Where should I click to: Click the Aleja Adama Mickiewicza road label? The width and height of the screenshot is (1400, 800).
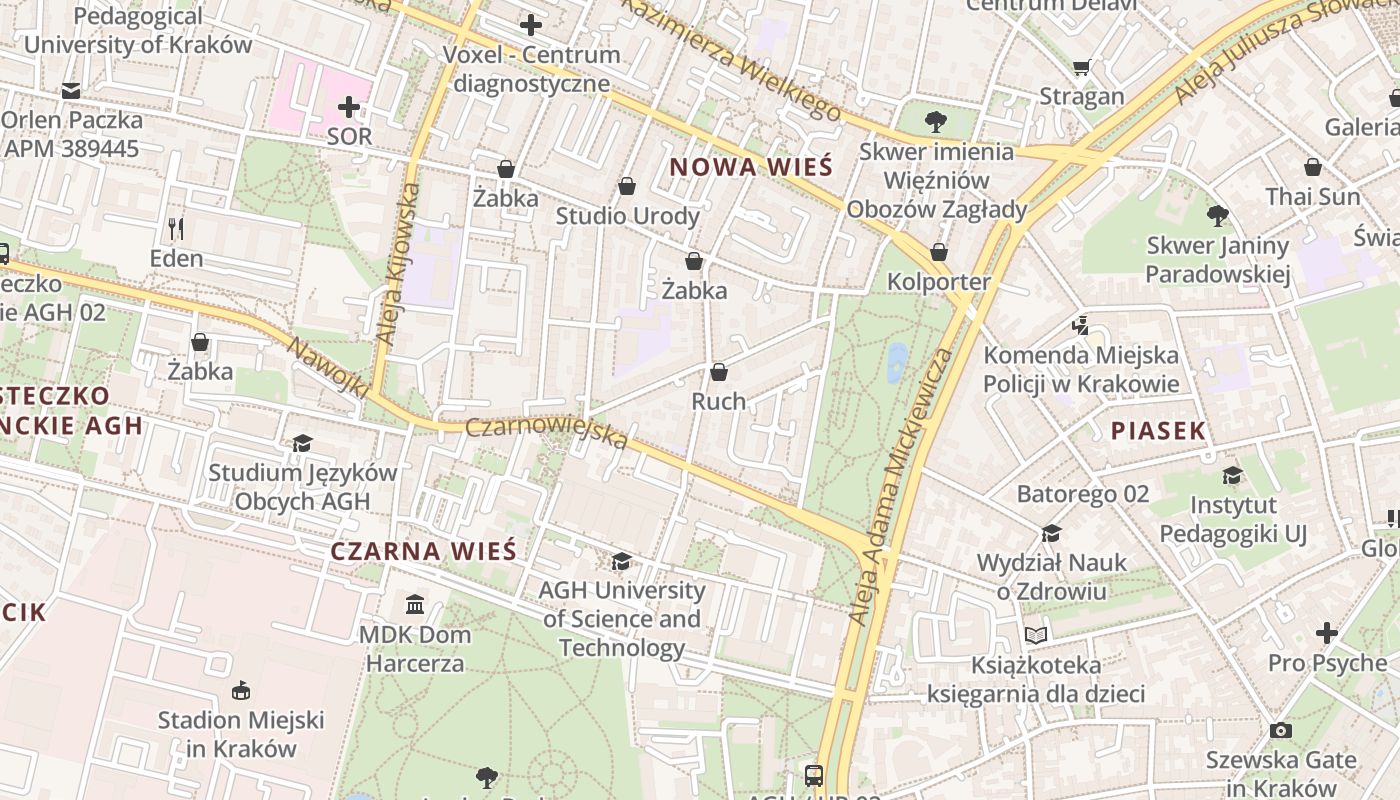pyautogui.click(x=899, y=487)
